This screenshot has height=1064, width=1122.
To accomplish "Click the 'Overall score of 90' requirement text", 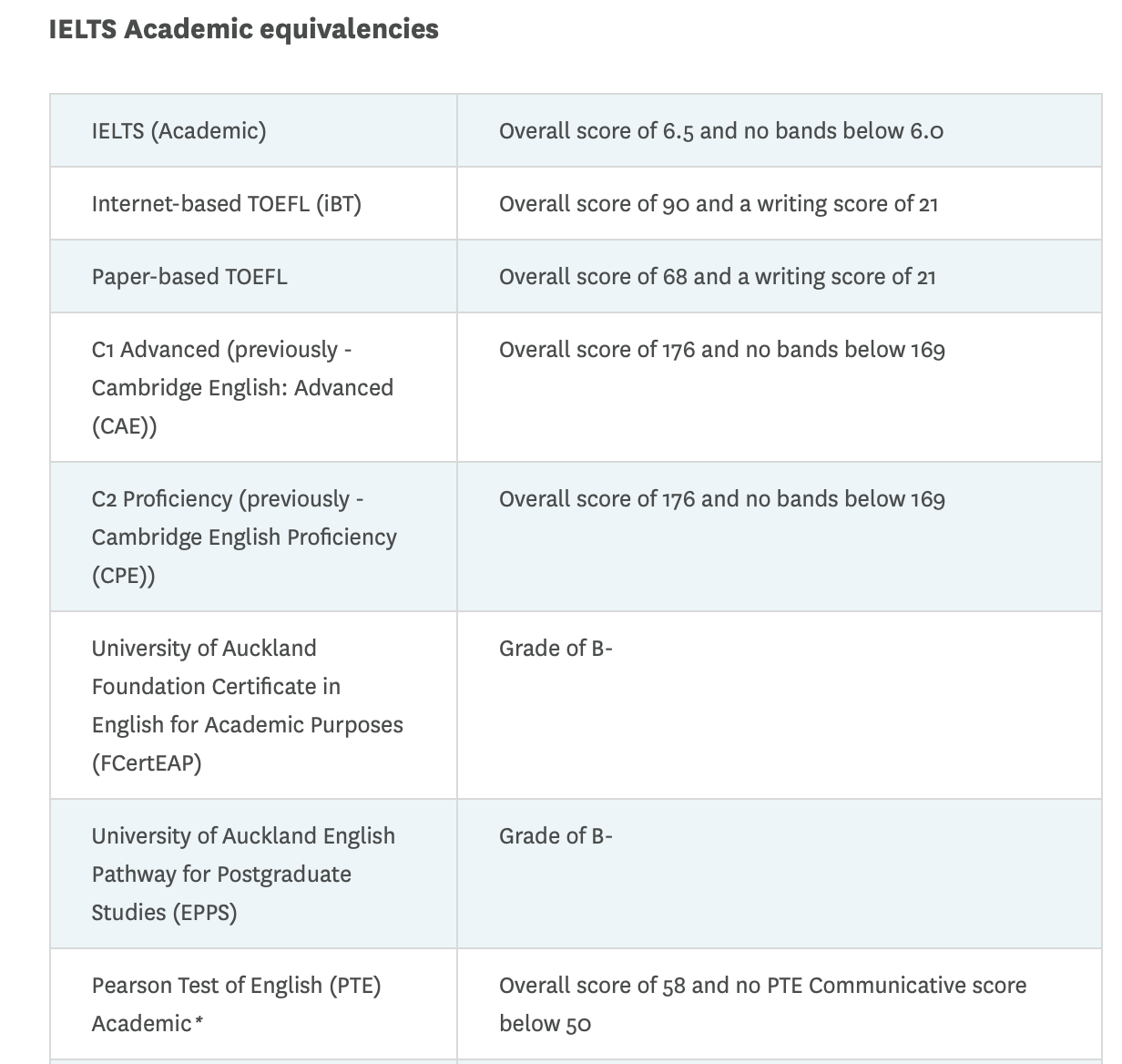I will coord(718,204).
